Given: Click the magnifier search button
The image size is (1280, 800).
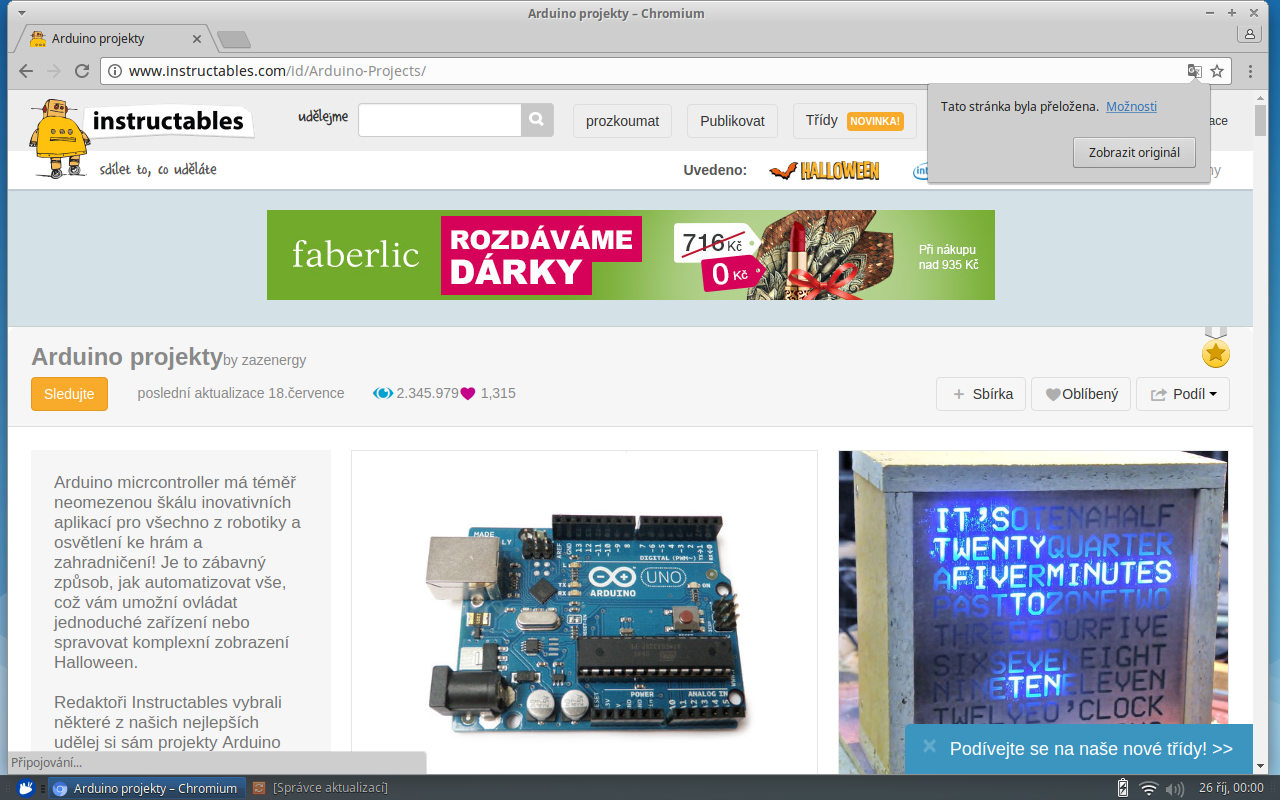Looking at the screenshot, I should click(537, 120).
